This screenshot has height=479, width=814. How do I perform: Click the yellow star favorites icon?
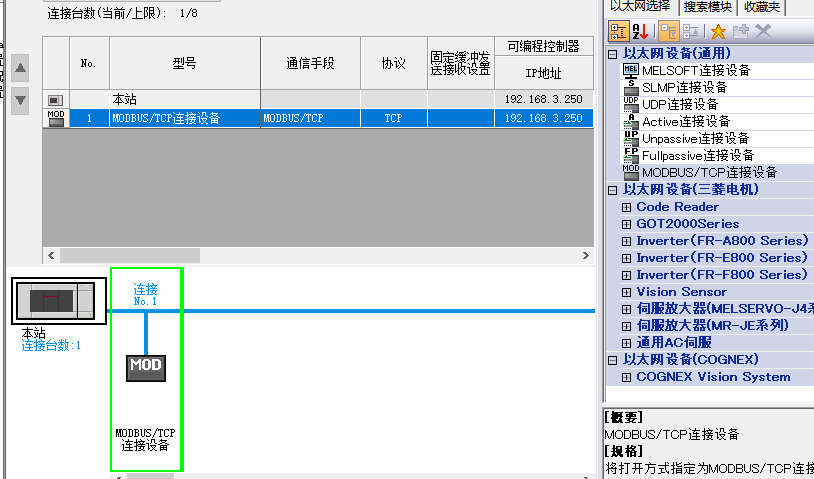tap(718, 31)
